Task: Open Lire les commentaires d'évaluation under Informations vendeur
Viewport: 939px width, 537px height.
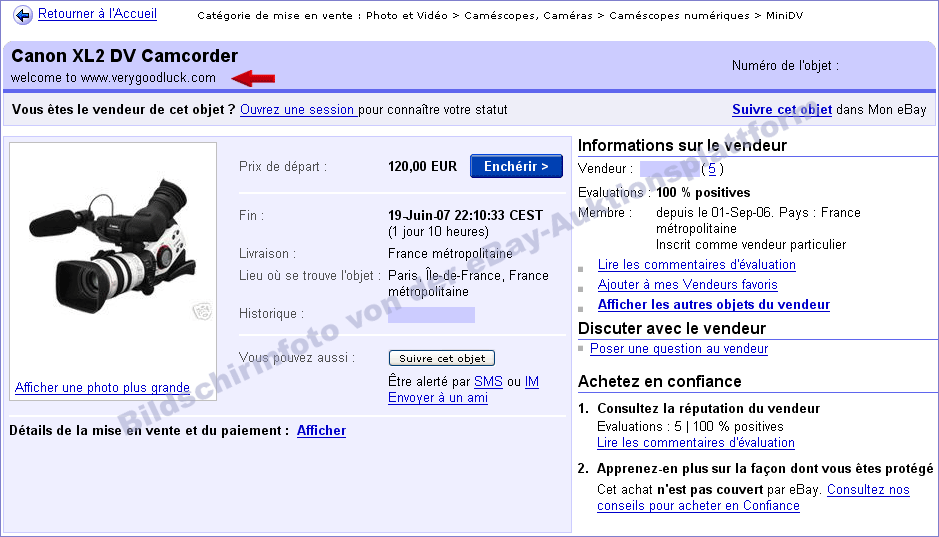Action: coord(696,265)
